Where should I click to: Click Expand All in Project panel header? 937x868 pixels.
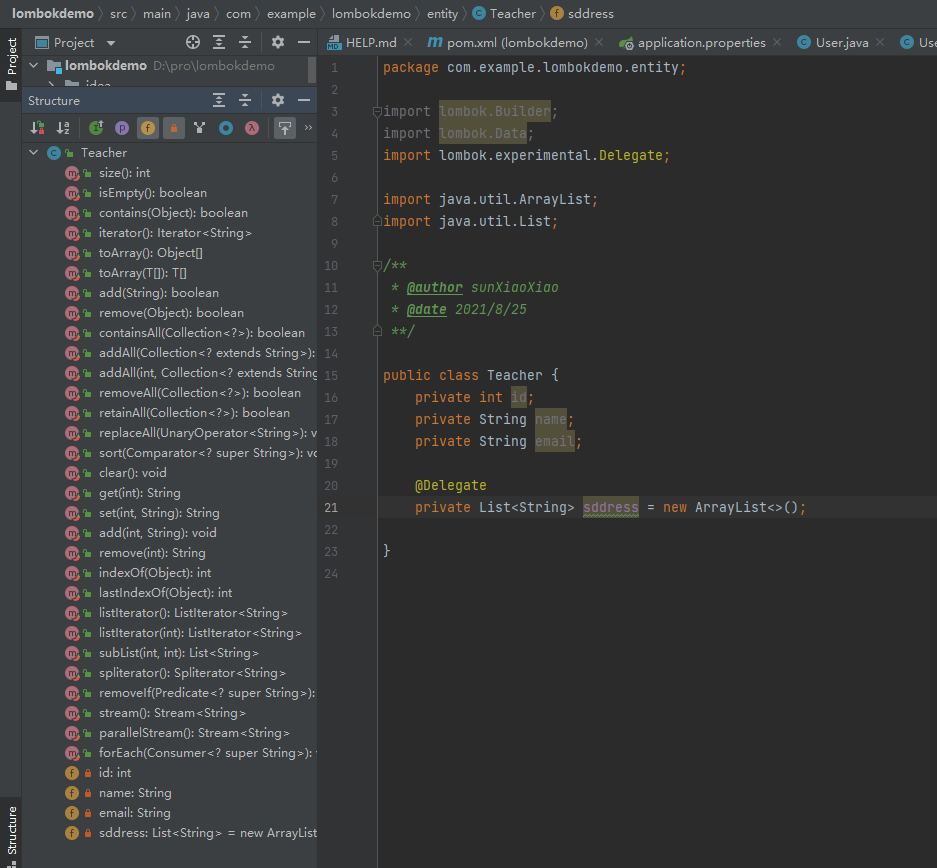click(x=219, y=42)
